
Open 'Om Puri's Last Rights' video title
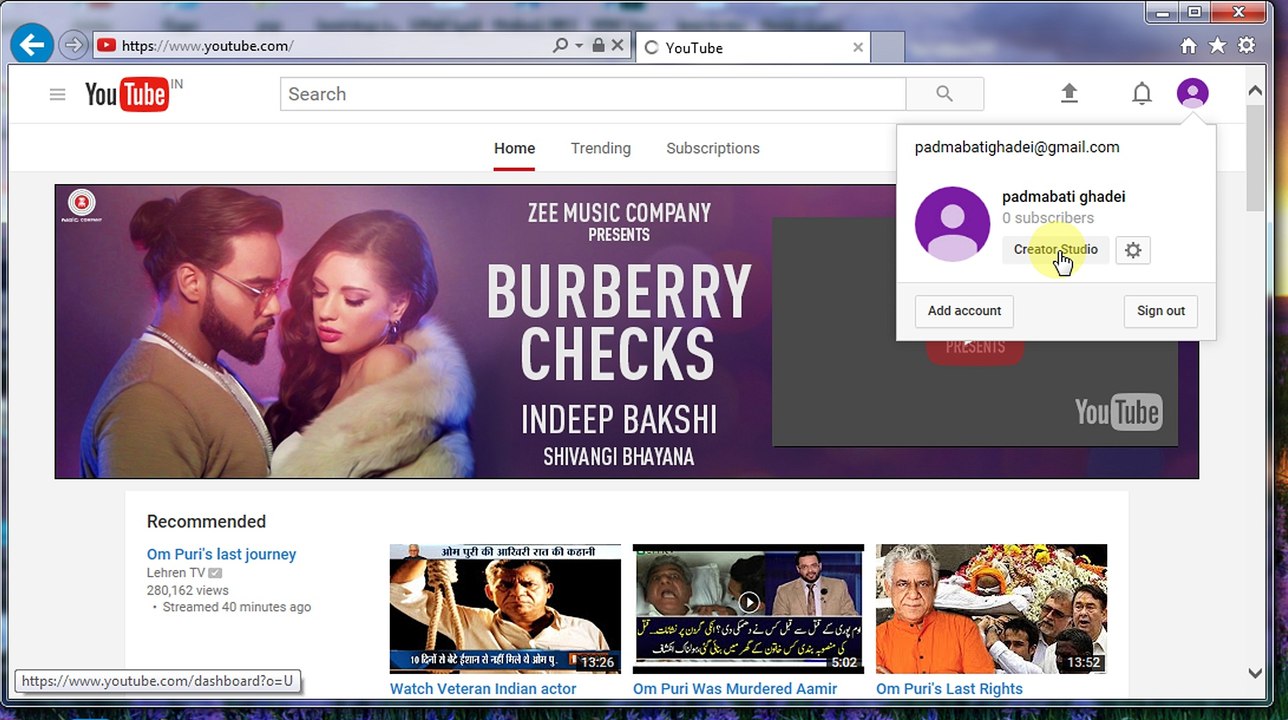pos(949,689)
